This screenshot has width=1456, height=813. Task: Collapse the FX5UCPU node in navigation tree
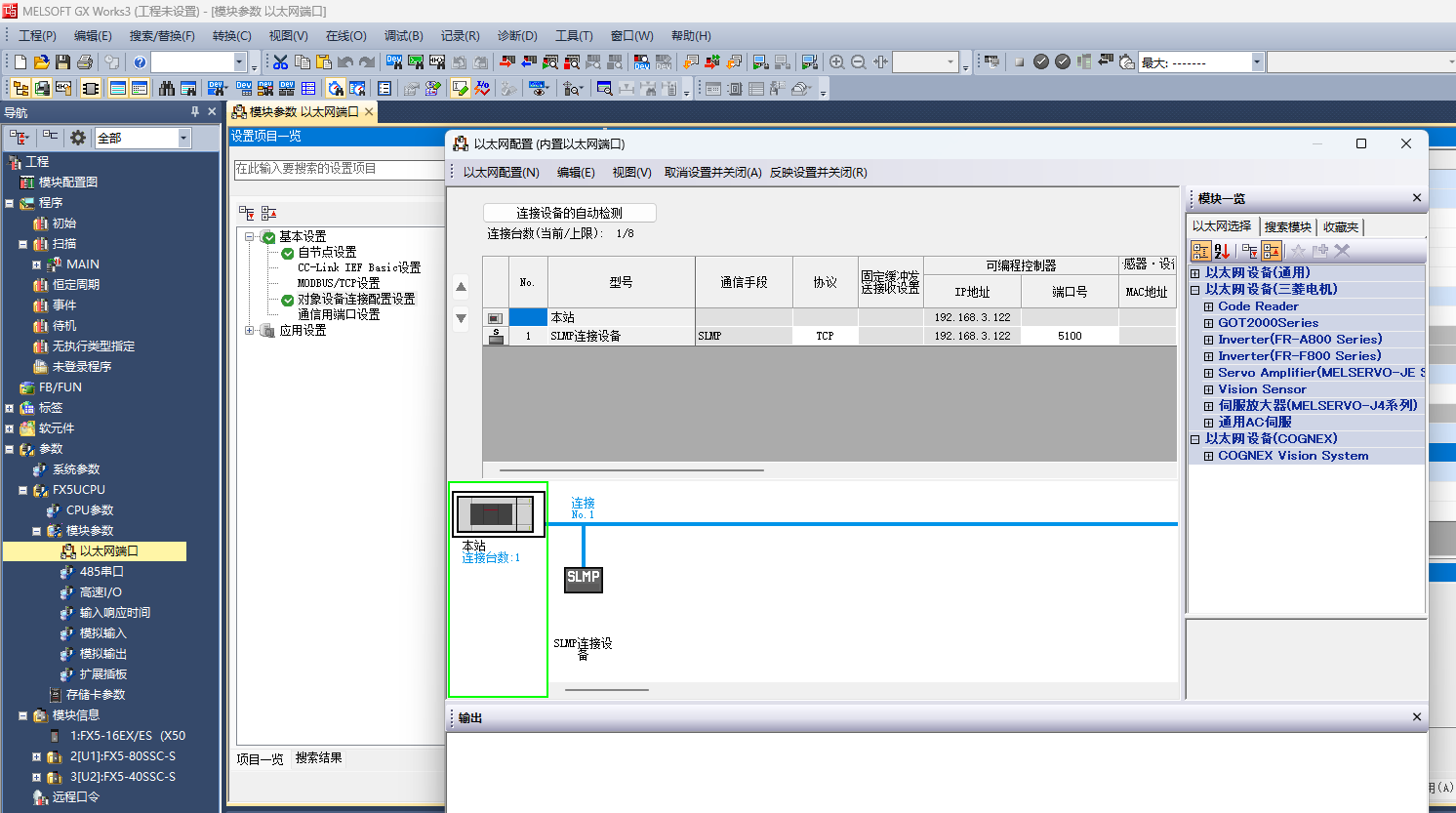click(x=23, y=490)
